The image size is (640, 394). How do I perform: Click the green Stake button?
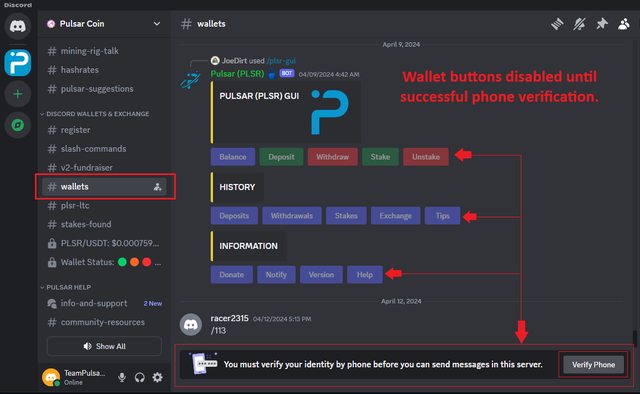click(x=380, y=157)
